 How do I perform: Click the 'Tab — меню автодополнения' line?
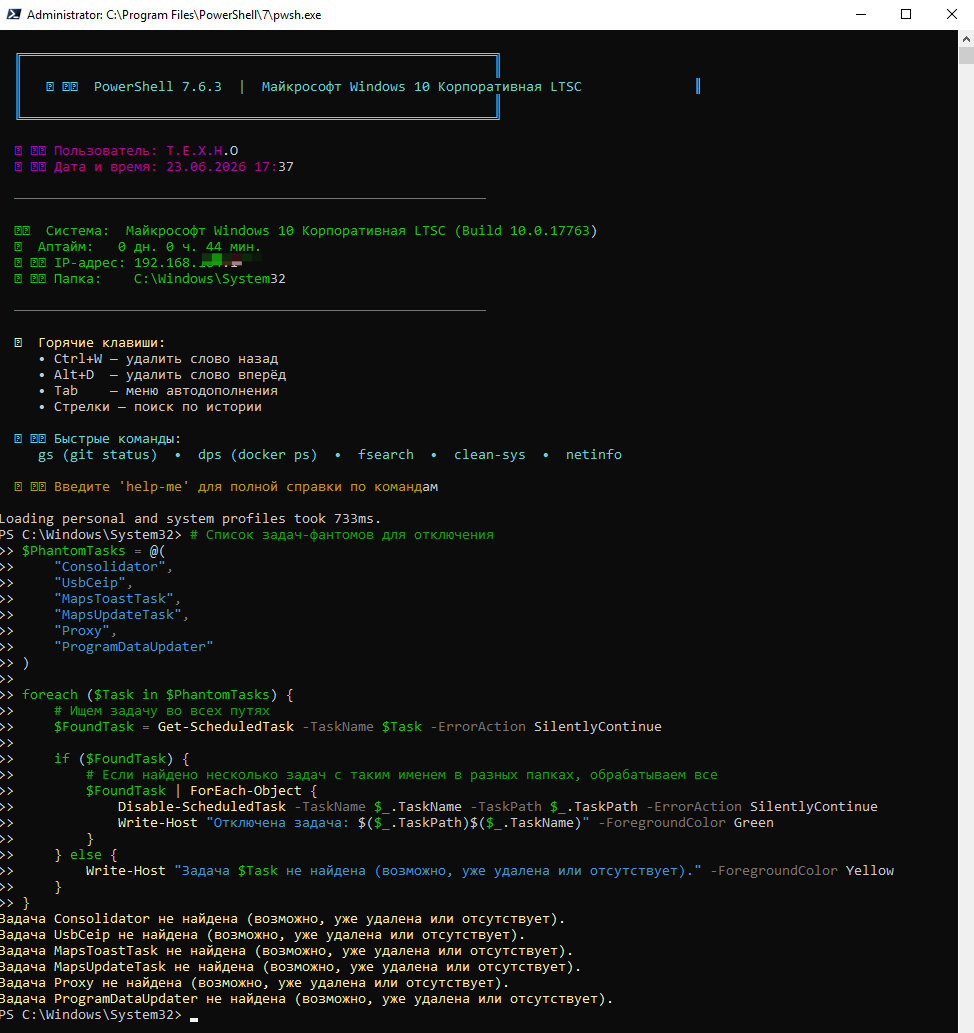point(158,391)
